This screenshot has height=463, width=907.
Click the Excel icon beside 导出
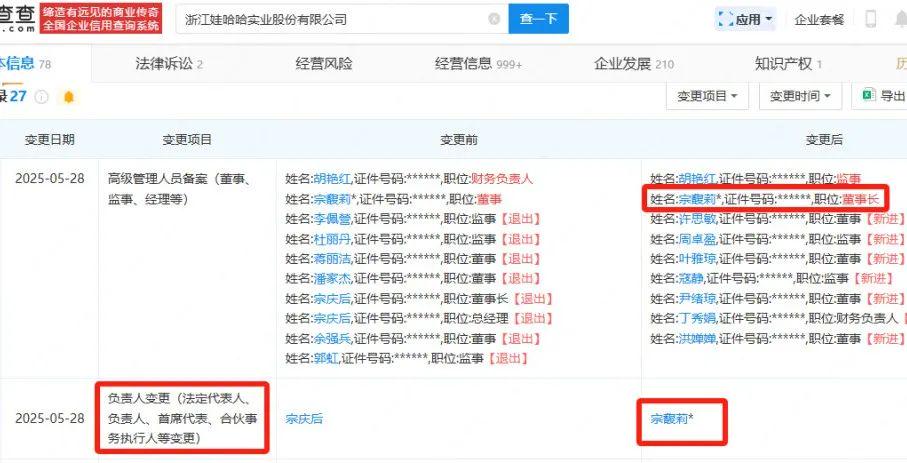868,95
